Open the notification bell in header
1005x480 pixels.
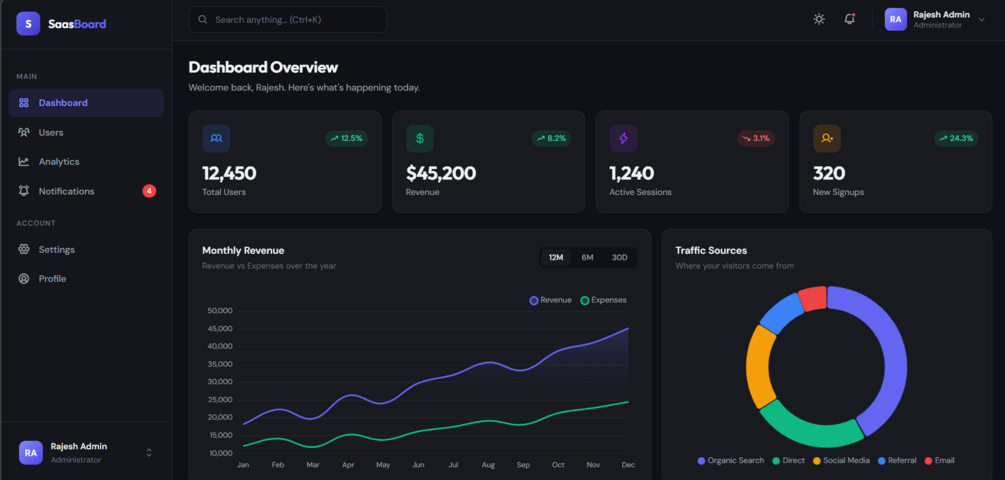(849, 19)
